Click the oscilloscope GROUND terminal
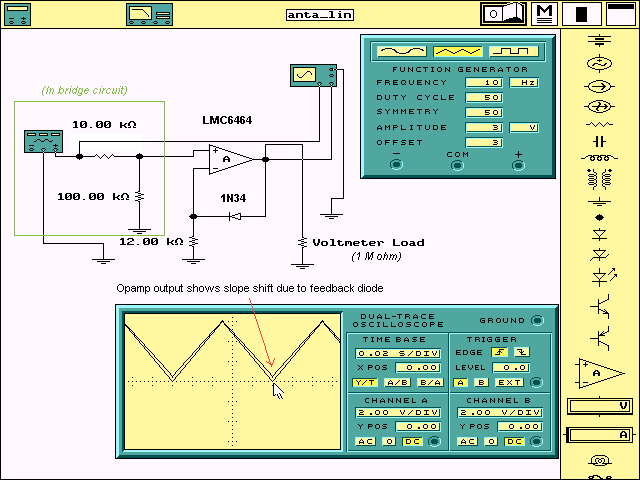Viewport: 640px width, 480px height. 538,320
